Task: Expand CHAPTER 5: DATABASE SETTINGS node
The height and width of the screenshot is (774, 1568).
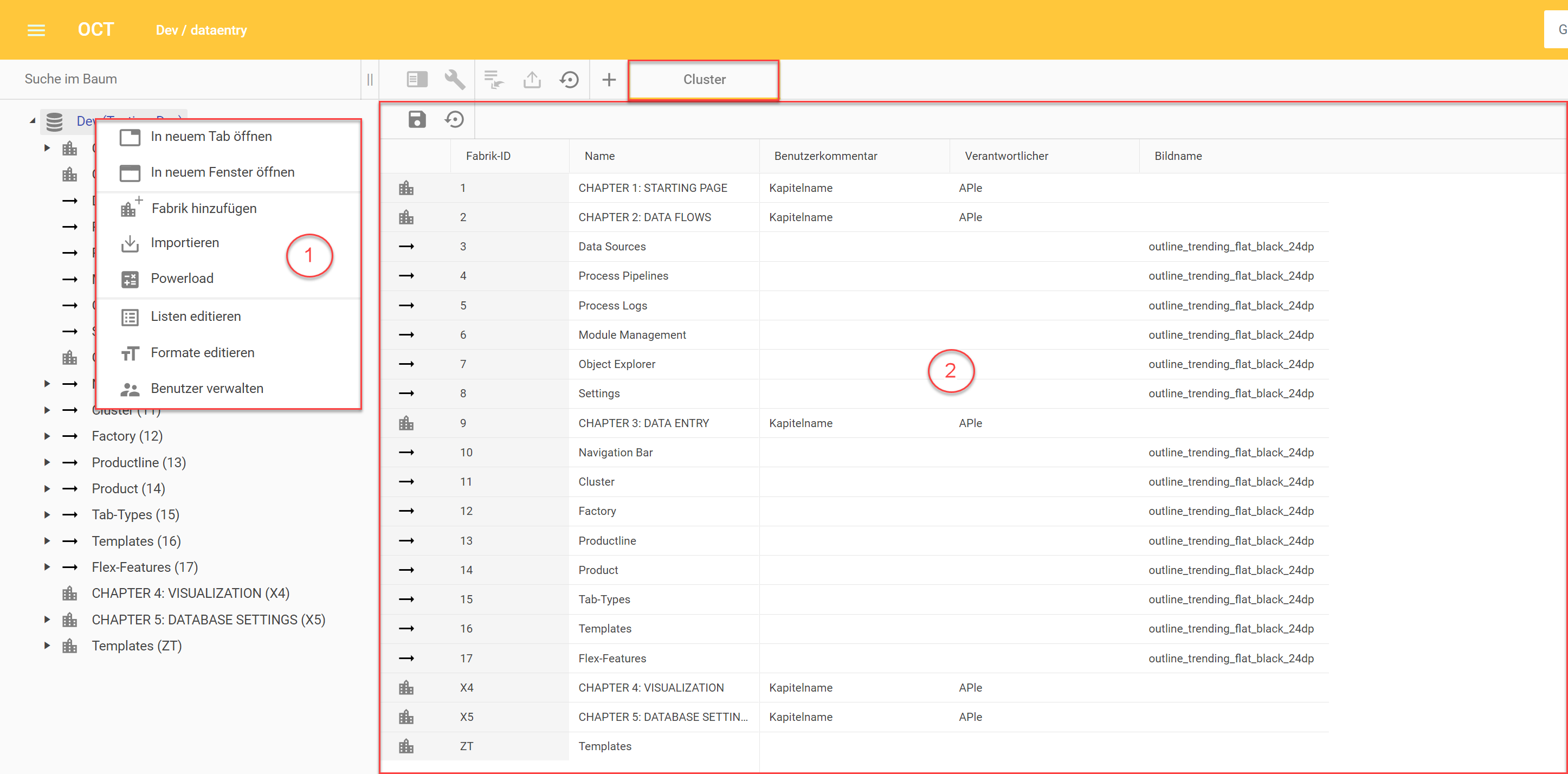Action: point(47,620)
